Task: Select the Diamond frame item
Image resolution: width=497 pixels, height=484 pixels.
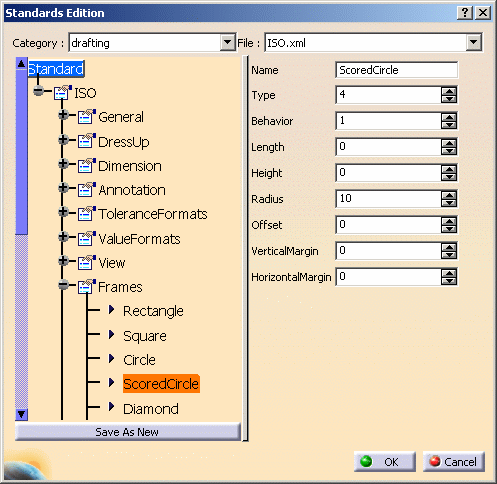Action: 151,409
